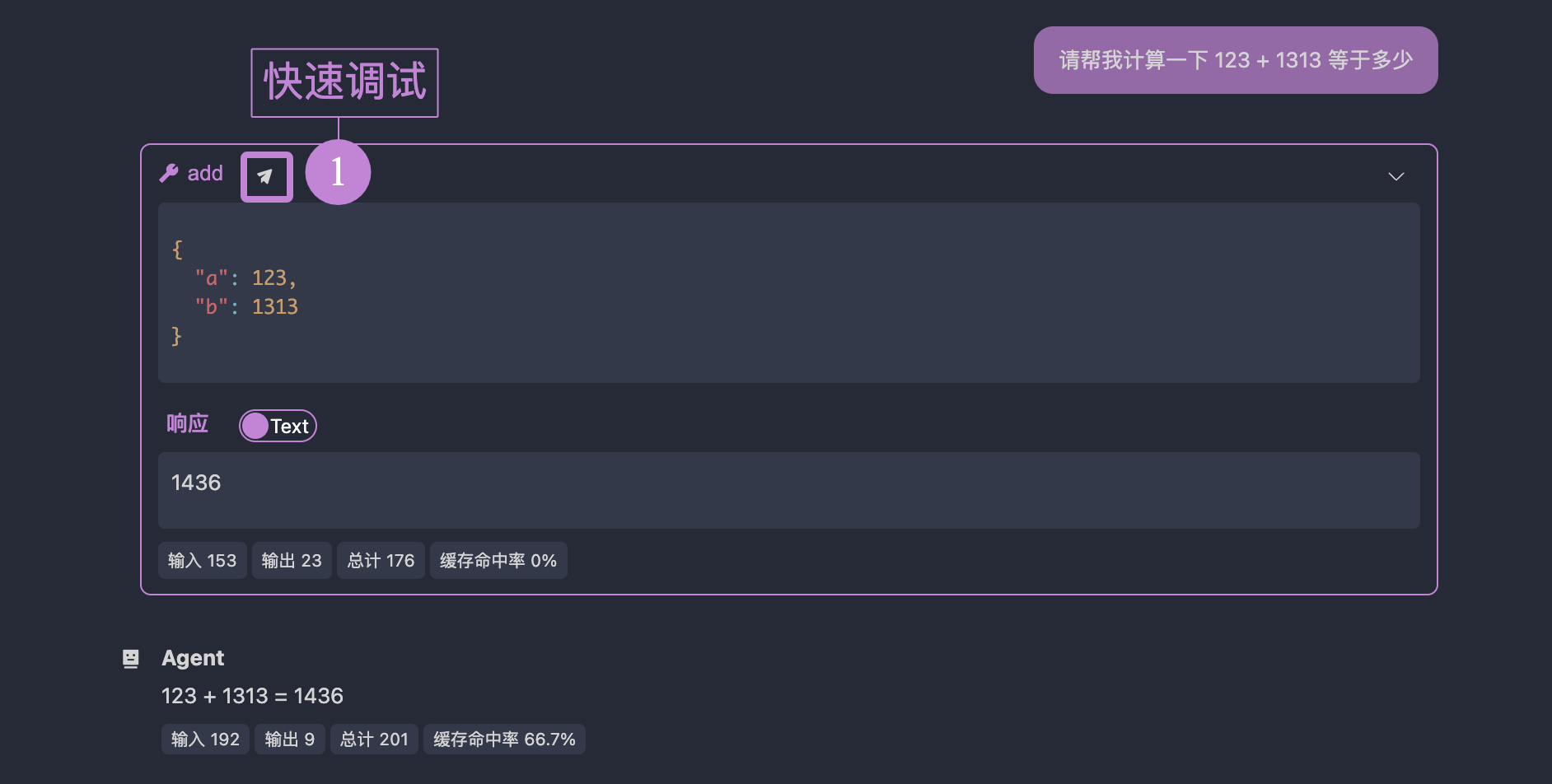This screenshot has width=1552, height=784.
Task: Click the quick debug send icon
Action: pyautogui.click(x=266, y=176)
